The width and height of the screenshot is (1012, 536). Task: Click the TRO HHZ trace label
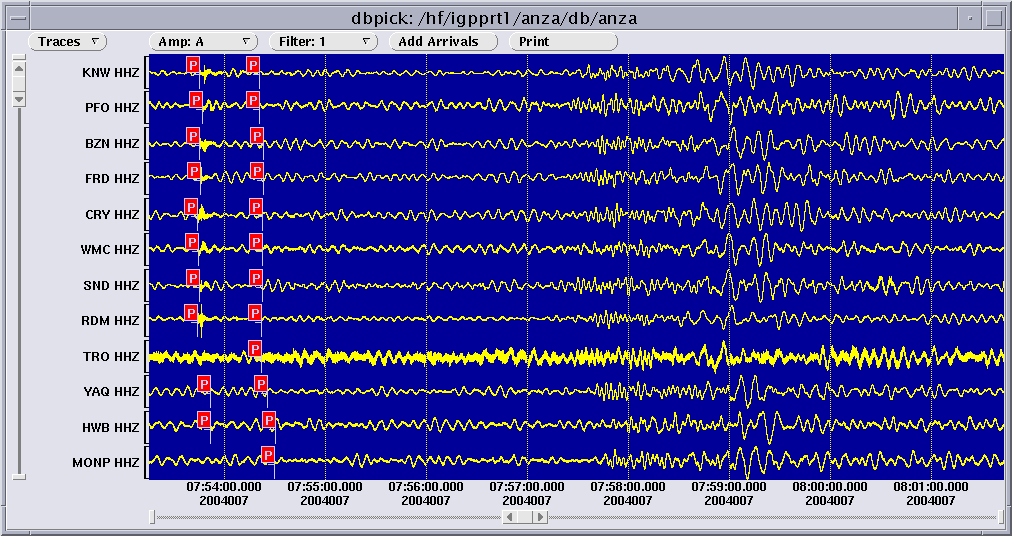pyautogui.click(x=111, y=356)
